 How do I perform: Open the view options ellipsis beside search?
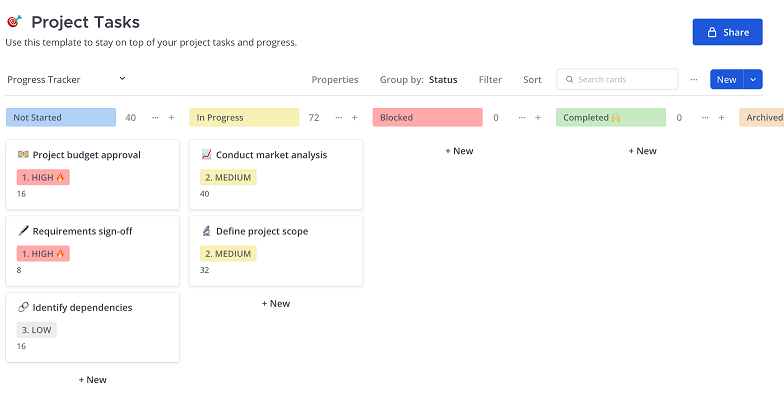coord(694,80)
